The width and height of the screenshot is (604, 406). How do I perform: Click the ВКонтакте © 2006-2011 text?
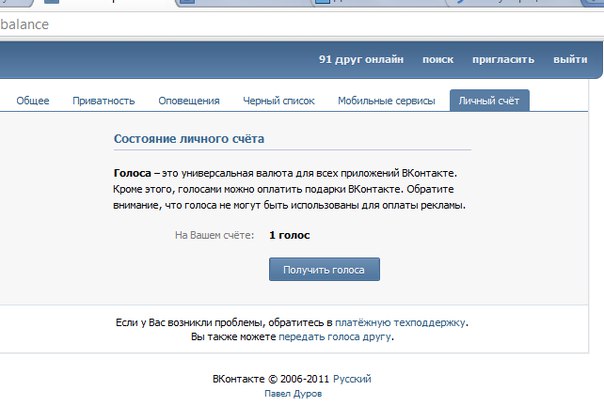pos(271,379)
